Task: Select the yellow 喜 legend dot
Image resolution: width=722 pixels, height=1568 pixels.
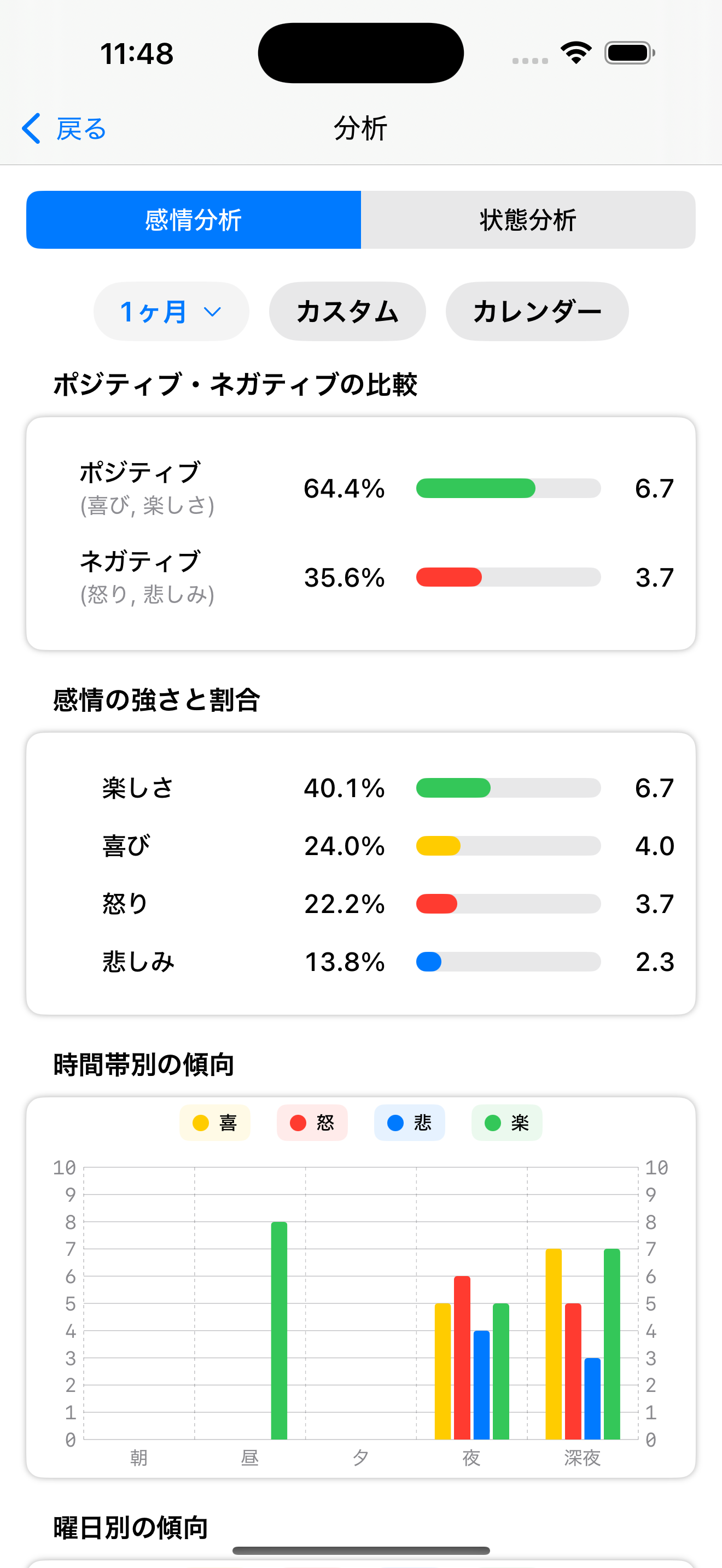Action: tap(201, 1123)
